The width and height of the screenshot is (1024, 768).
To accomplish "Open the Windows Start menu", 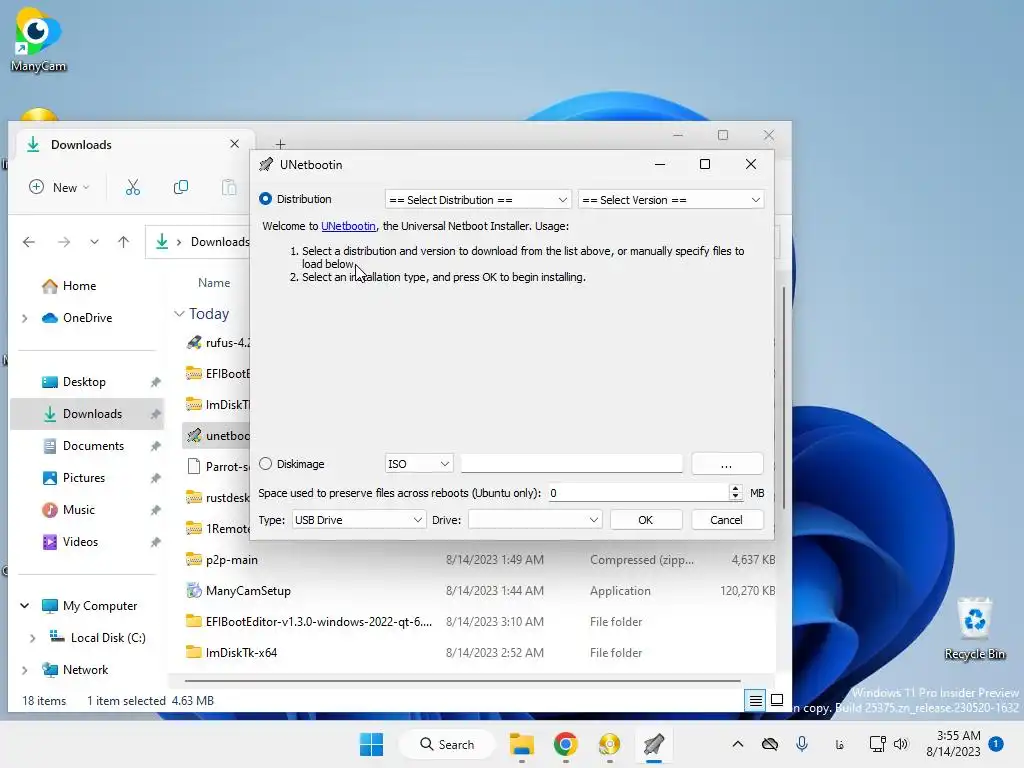I will pyautogui.click(x=372, y=744).
